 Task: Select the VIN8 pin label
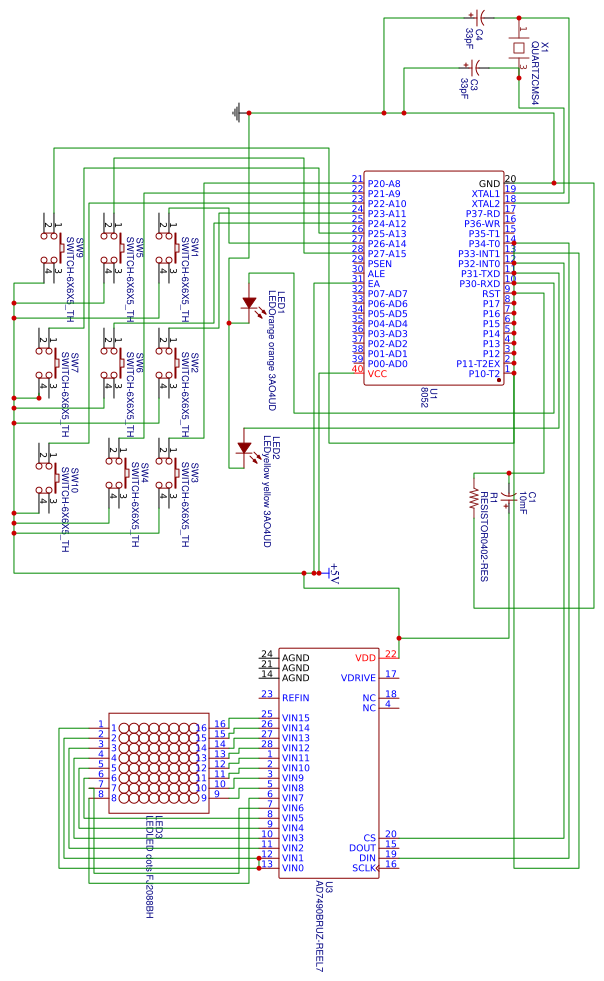[x=293, y=788]
